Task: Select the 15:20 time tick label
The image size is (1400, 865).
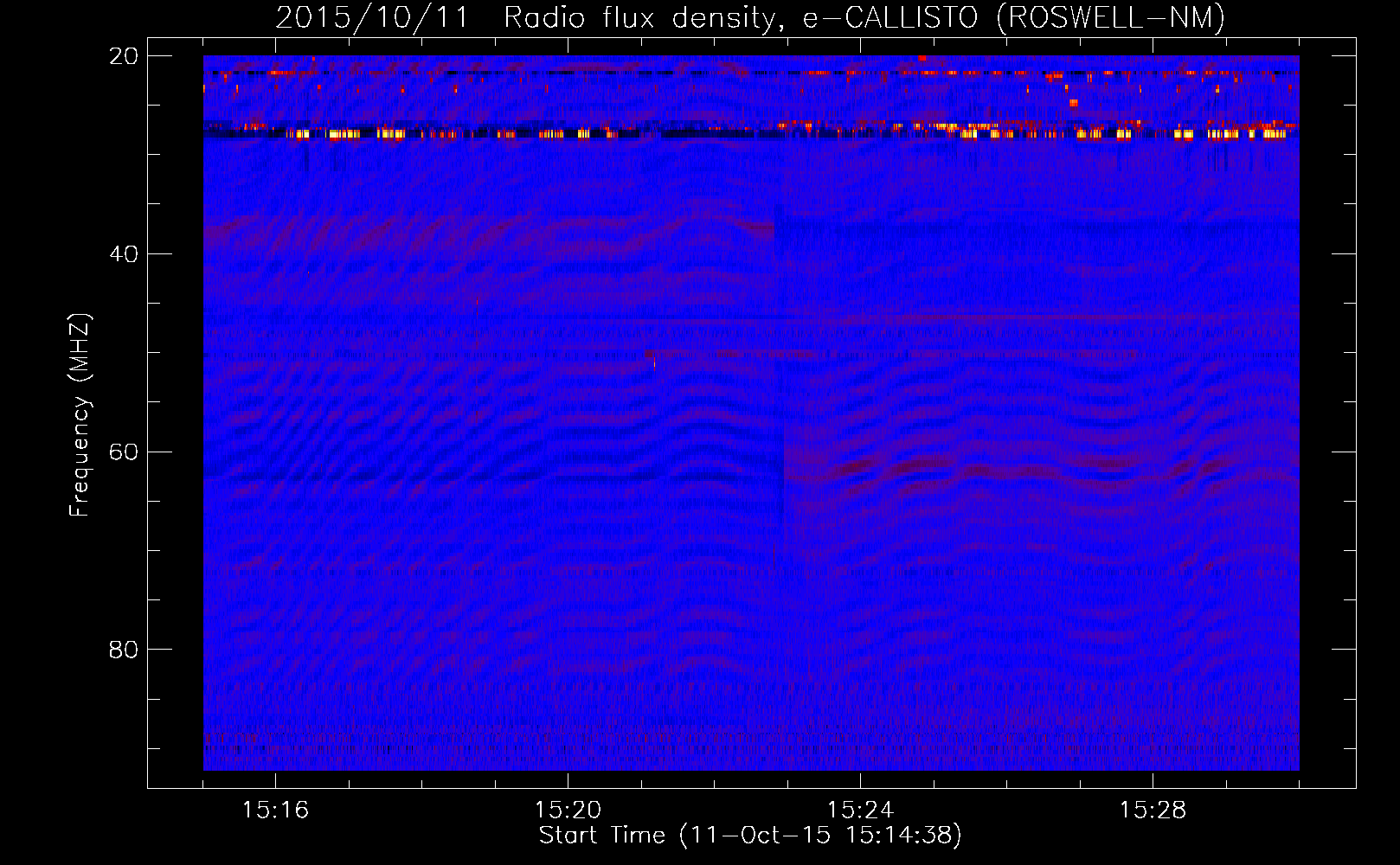Action: tap(568, 810)
